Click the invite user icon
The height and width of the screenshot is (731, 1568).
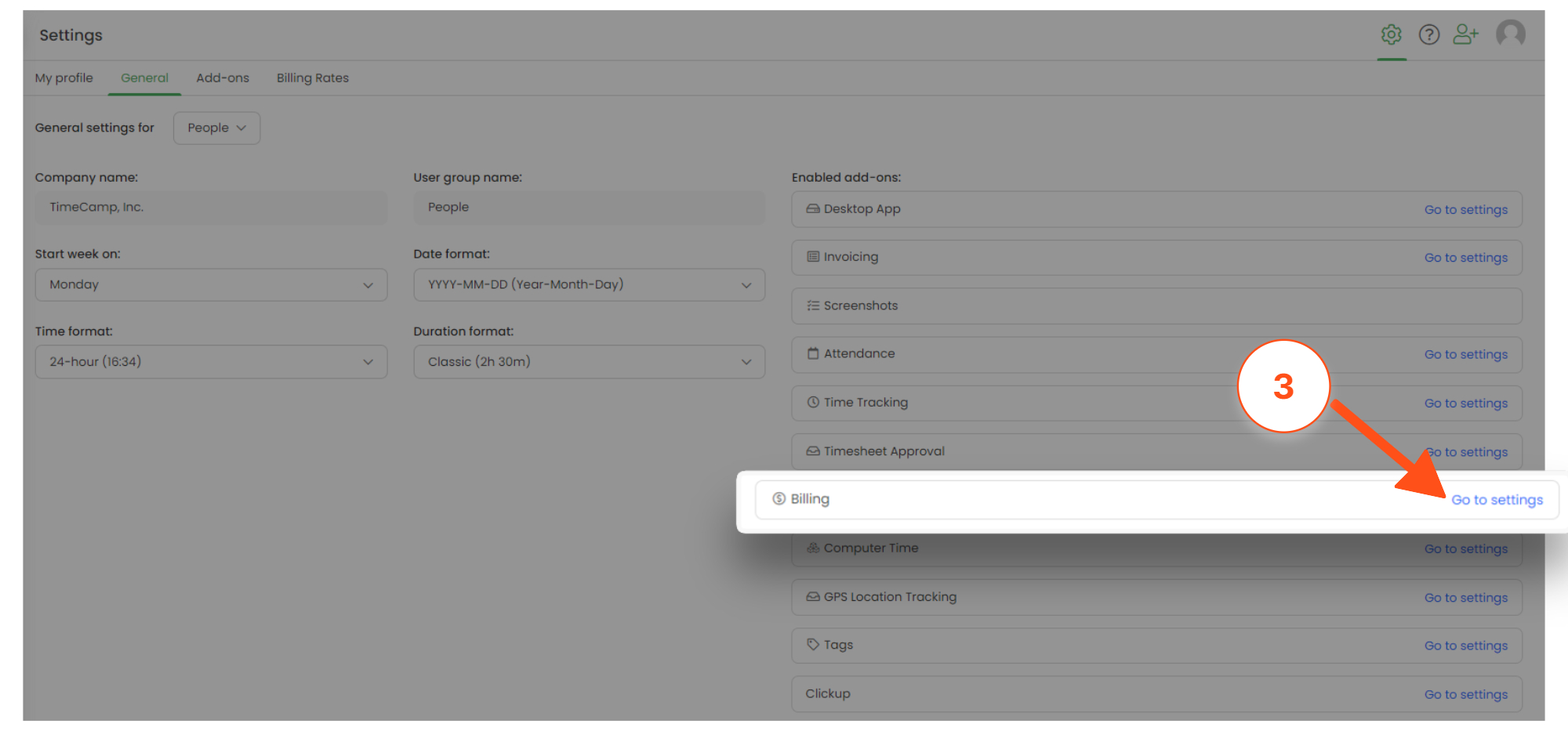(x=1465, y=34)
